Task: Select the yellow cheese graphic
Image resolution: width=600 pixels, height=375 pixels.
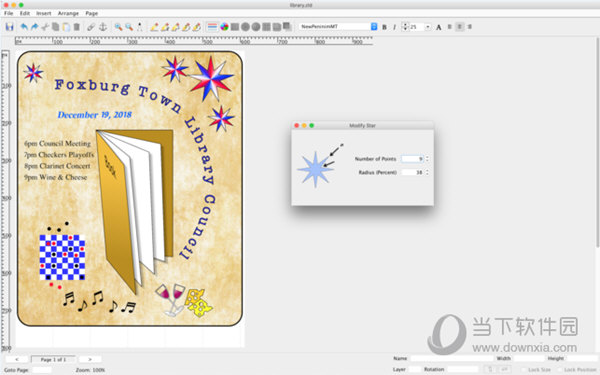Action: (x=198, y=303)
